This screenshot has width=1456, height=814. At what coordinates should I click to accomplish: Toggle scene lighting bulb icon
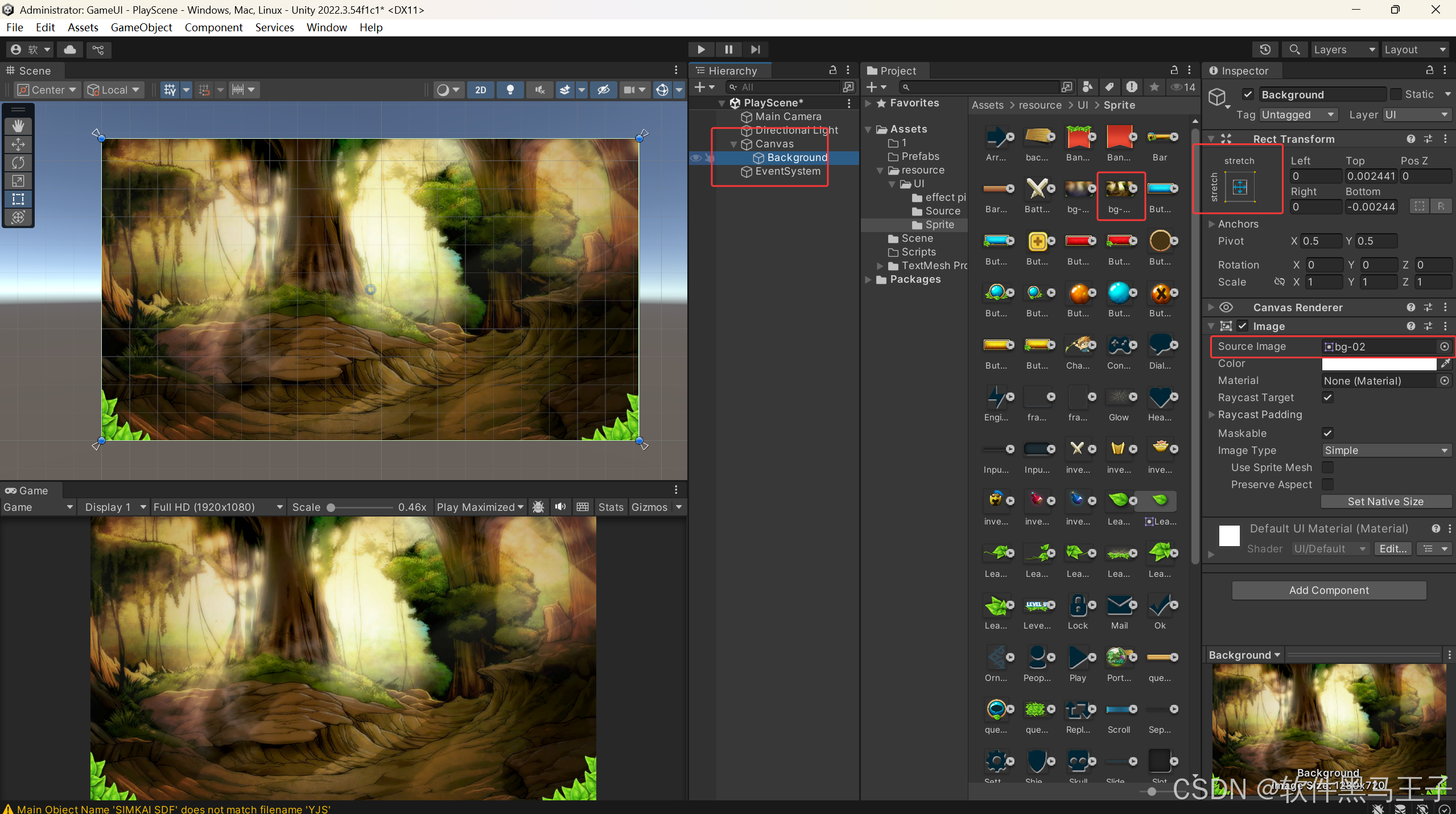510,90
